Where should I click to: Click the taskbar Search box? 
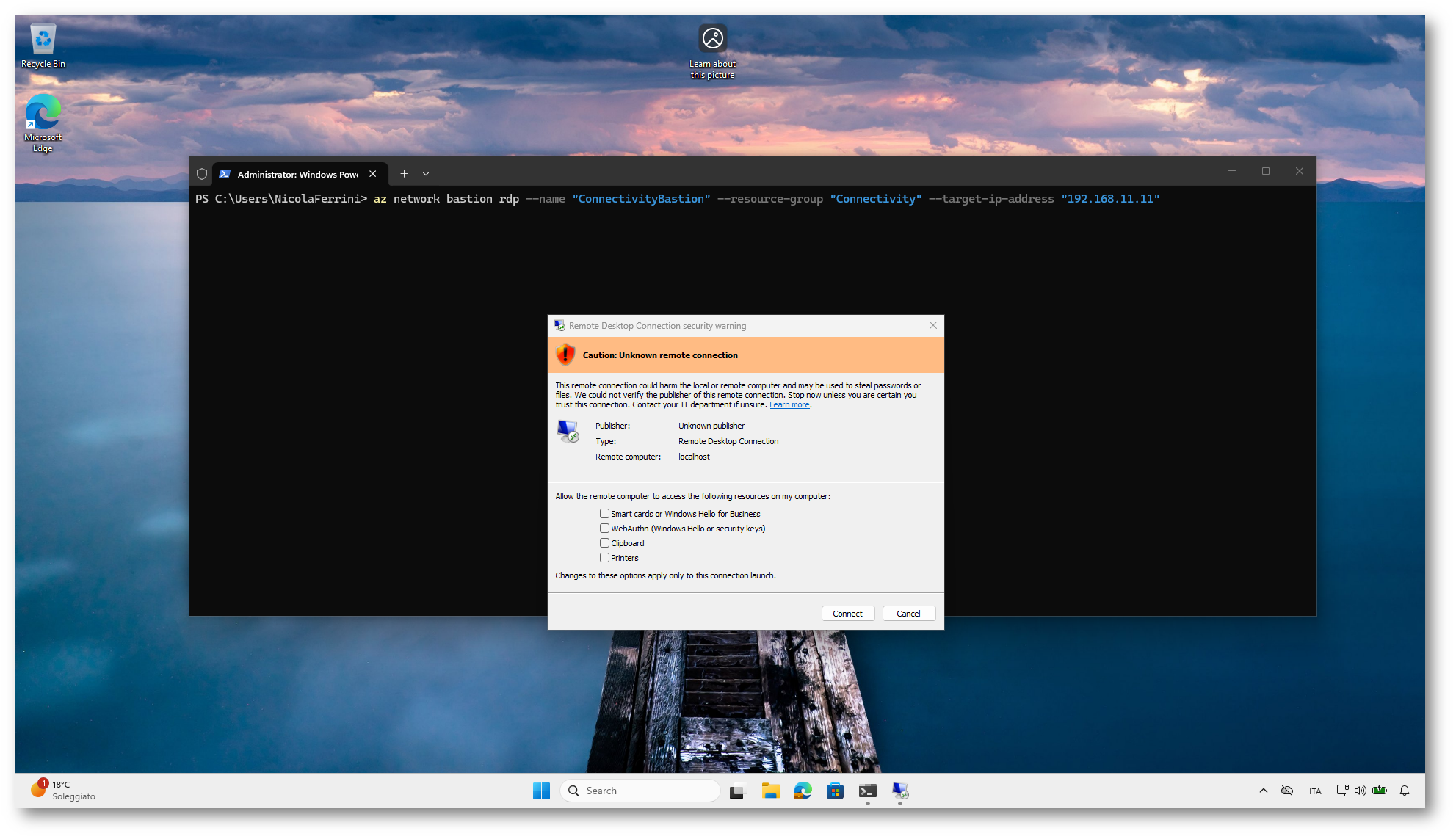click(x=639, y=791)
